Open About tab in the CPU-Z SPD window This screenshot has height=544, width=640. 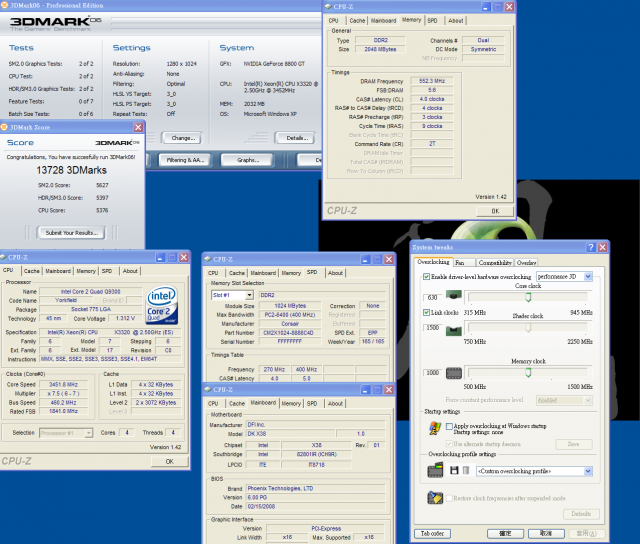335,273
